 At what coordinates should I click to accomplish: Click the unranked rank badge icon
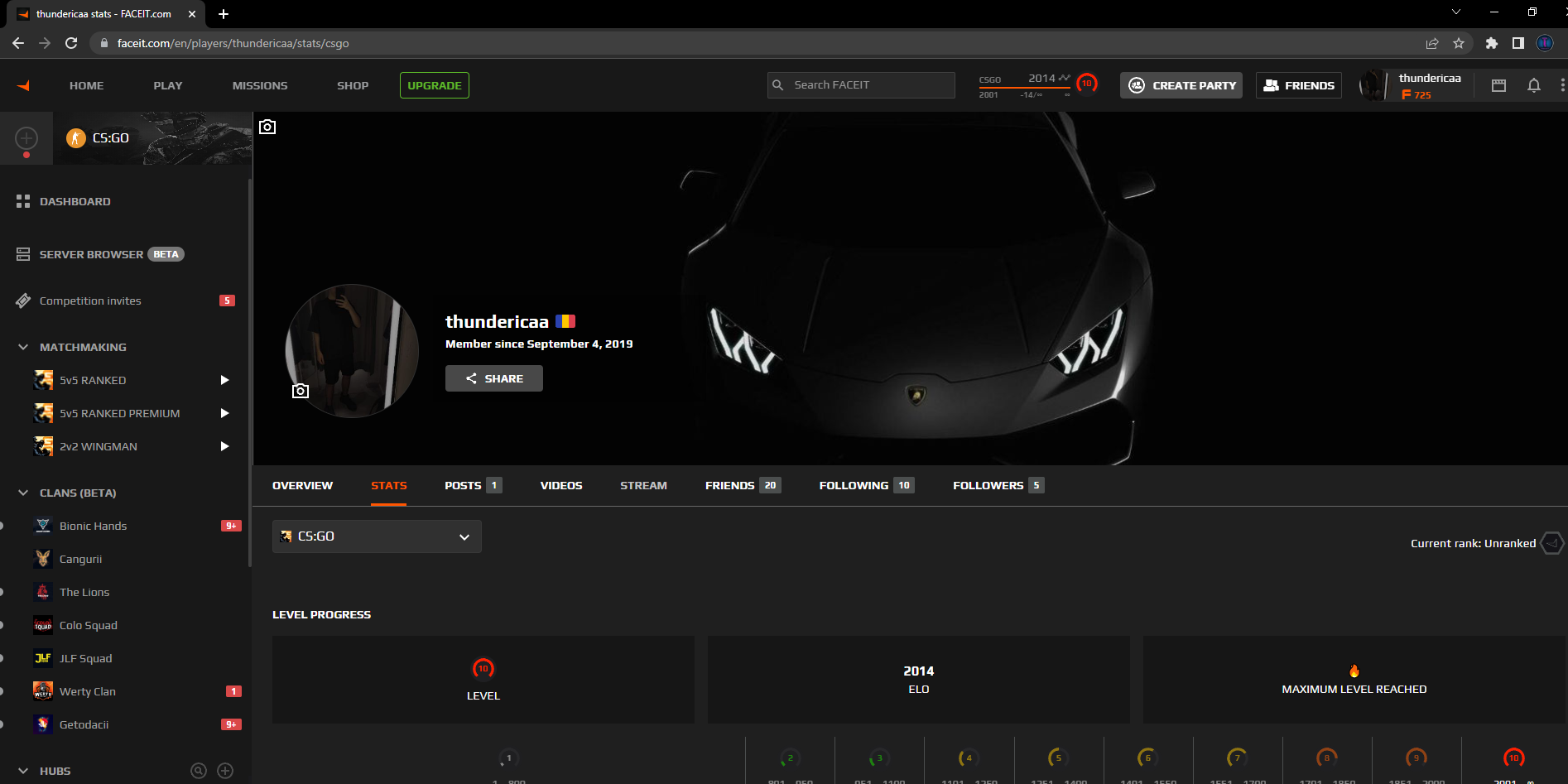tap(1552, 543)
